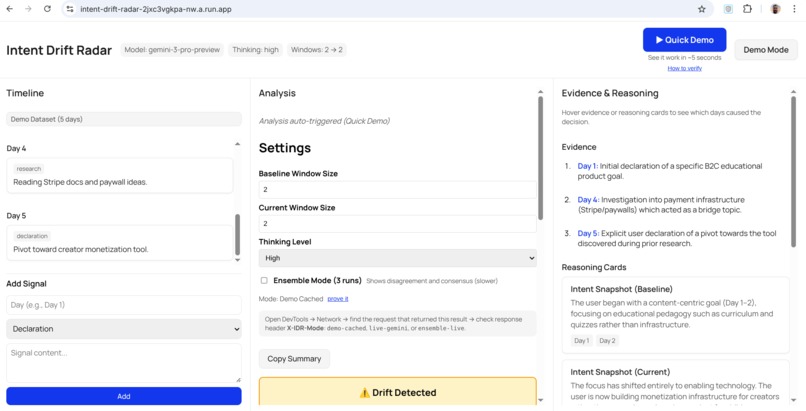Click Copy Summary button
Image resolution: width=806 pixels, height=411 pixels.
coord(294,359)
